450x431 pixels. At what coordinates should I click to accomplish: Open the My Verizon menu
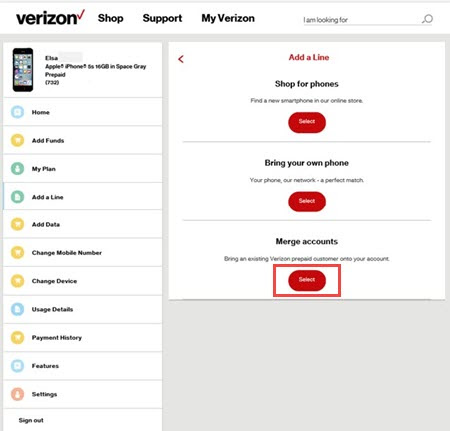pos(228,18)
